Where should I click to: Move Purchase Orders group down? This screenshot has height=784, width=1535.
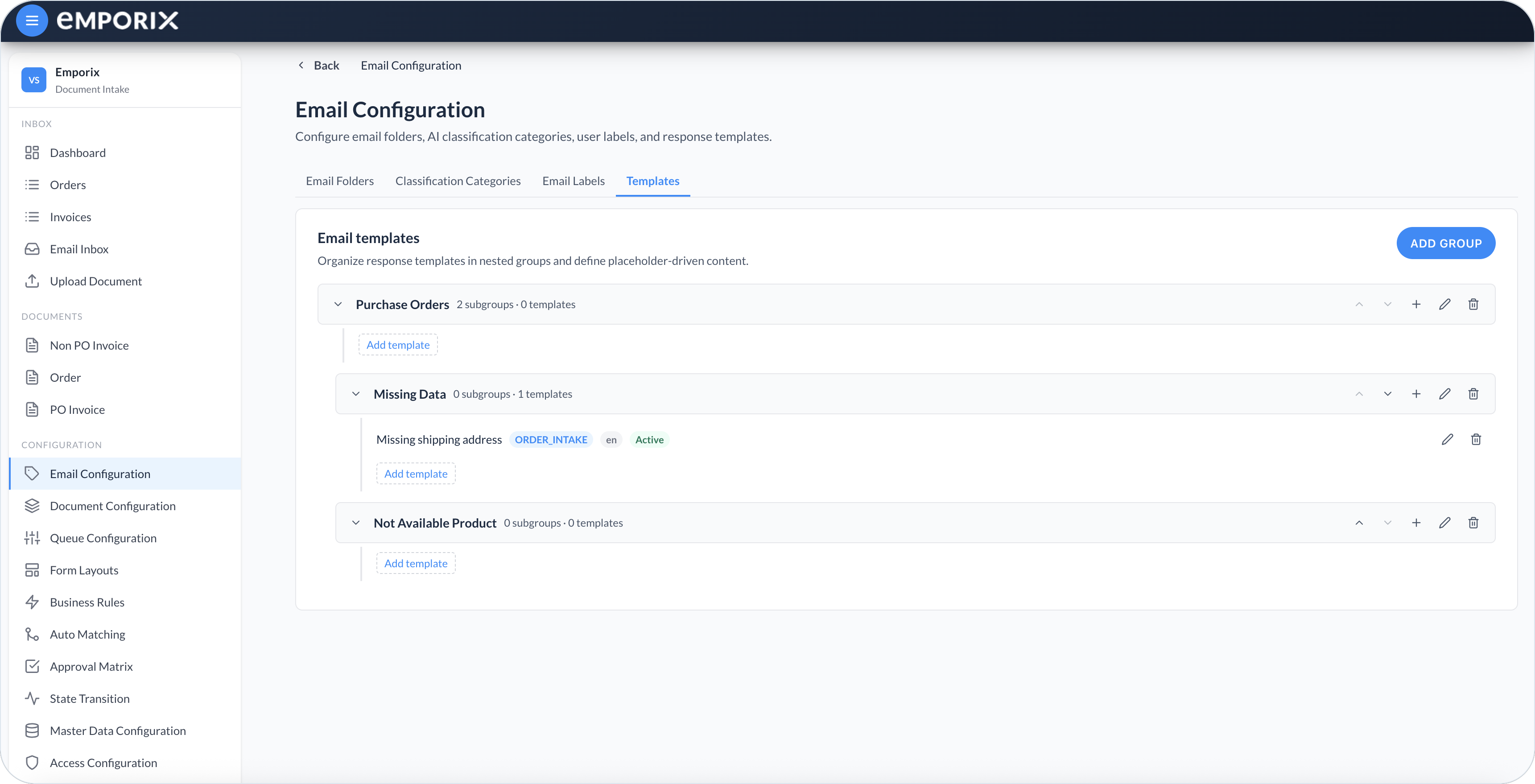[1387, 305]
